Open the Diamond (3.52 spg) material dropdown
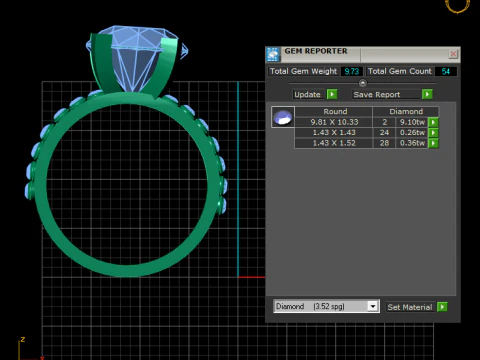This screenshot has height=360, width=480. pyautogui.click(x=373, y=306)
